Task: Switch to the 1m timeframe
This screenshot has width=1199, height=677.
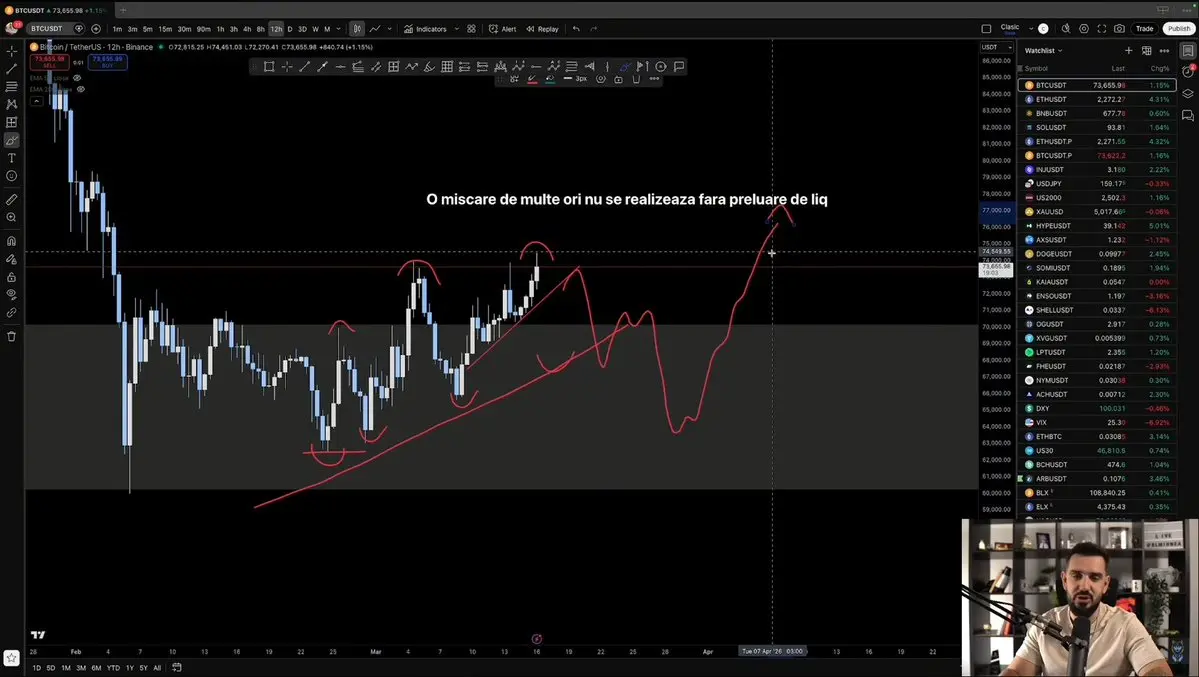Action: 117,29
